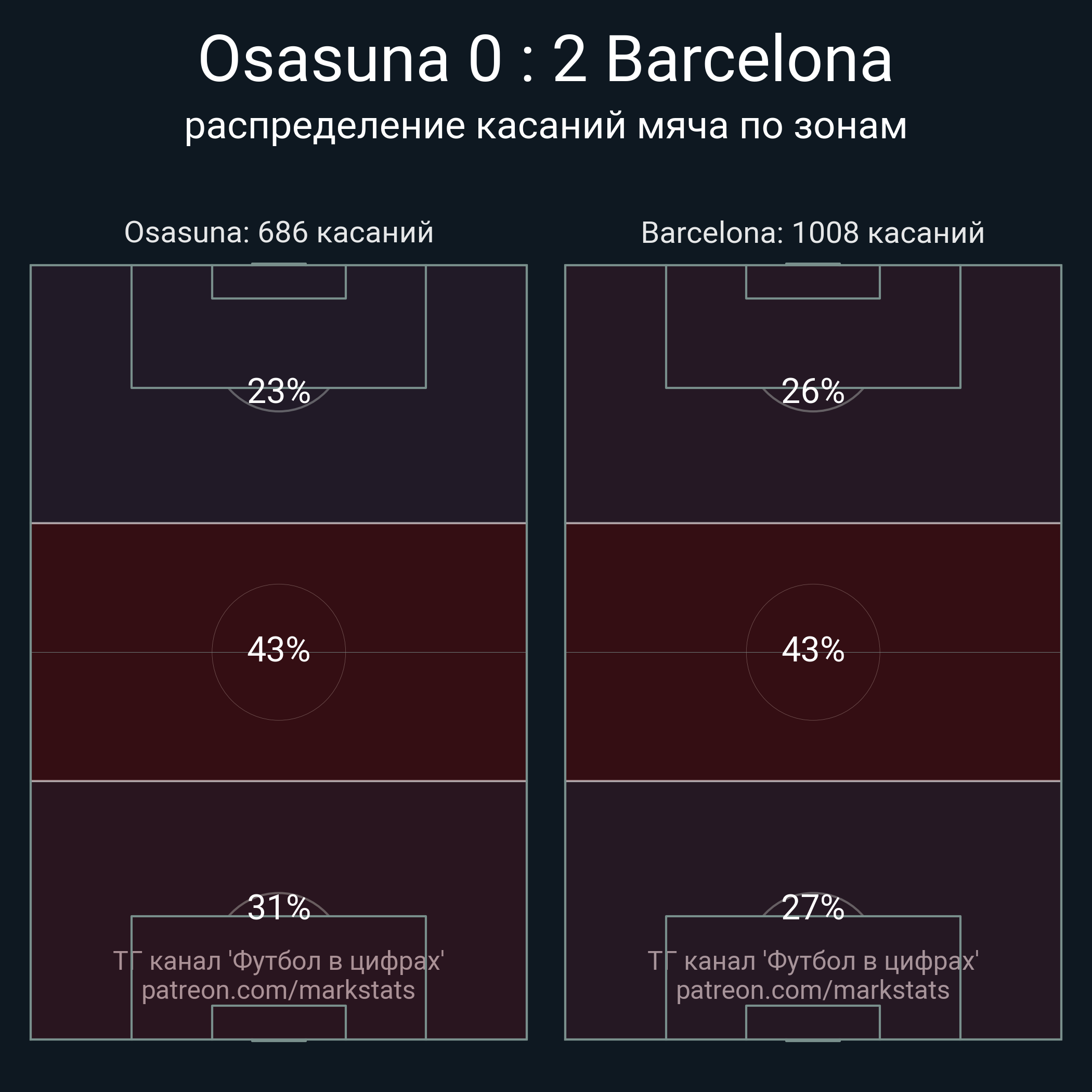The image size is (1092, 1092).
Task: Click the top six-yard box on Osasuna's pitch
Action: [x=279, y=281]
